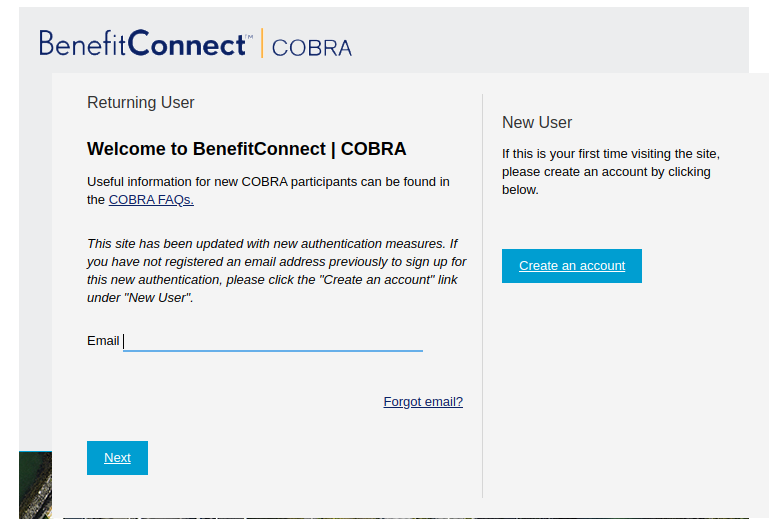Click the Returning User heading

click(141, 102)
